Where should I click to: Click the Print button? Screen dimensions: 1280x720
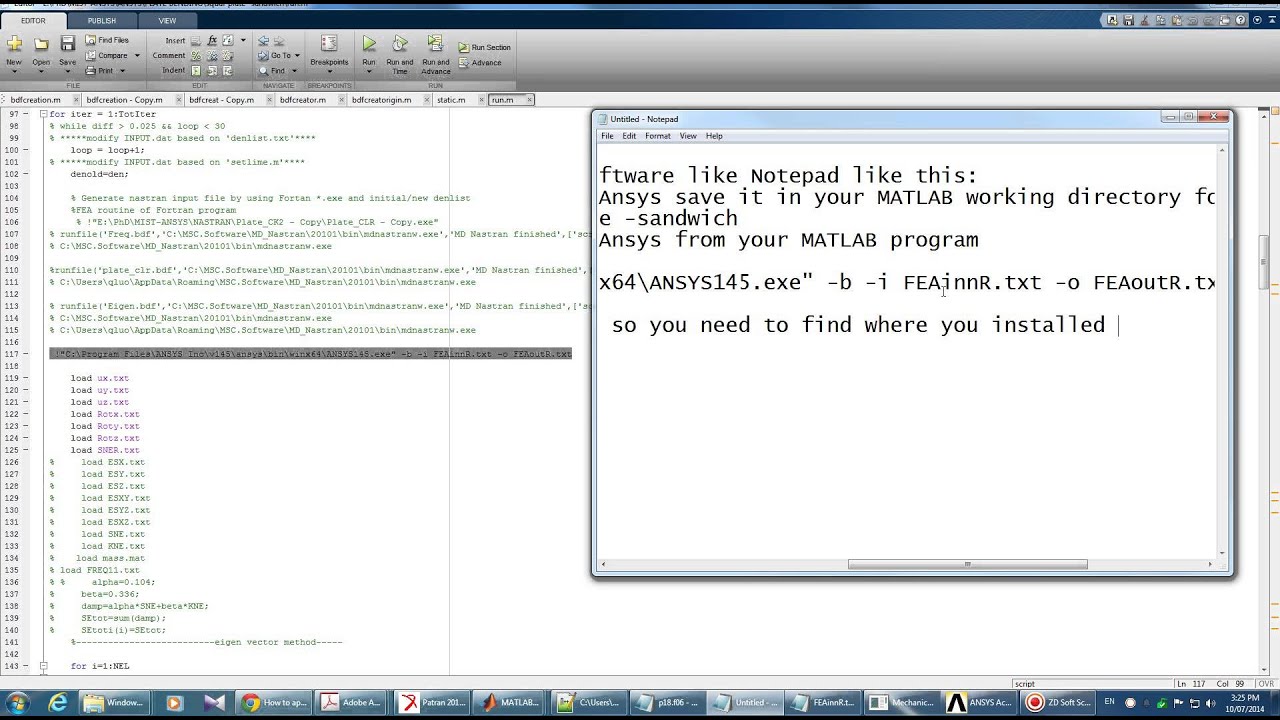pos(99,70)
